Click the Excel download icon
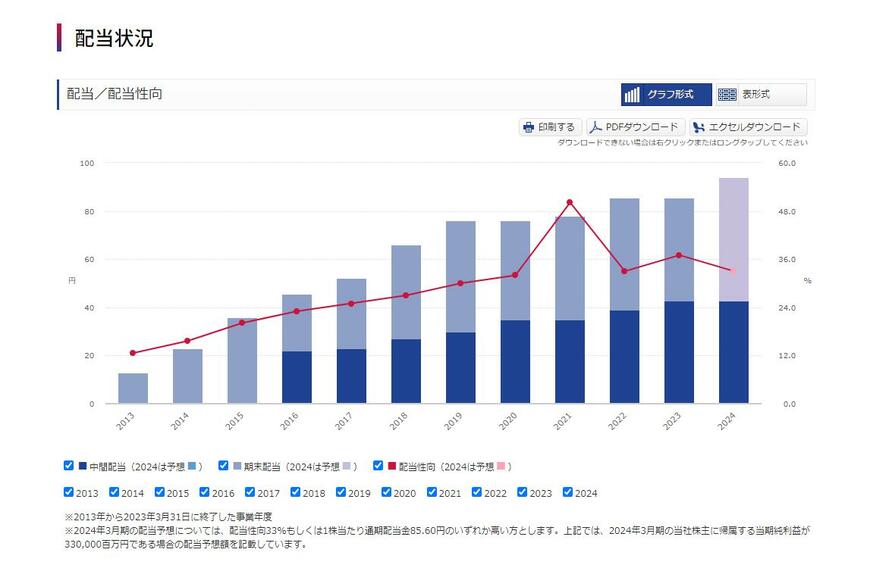870x565 pixels. [x=699, y=128]
